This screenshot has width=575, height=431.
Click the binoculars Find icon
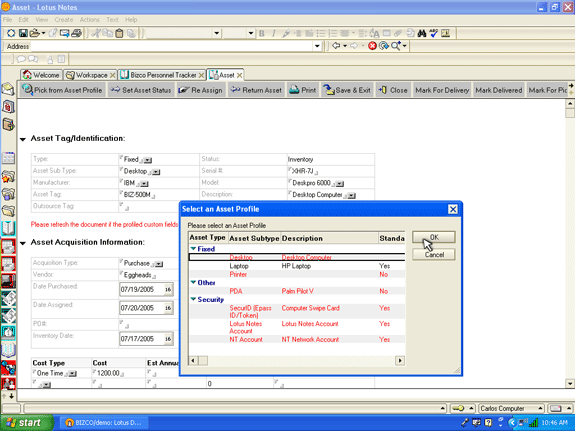click(422, 33)
